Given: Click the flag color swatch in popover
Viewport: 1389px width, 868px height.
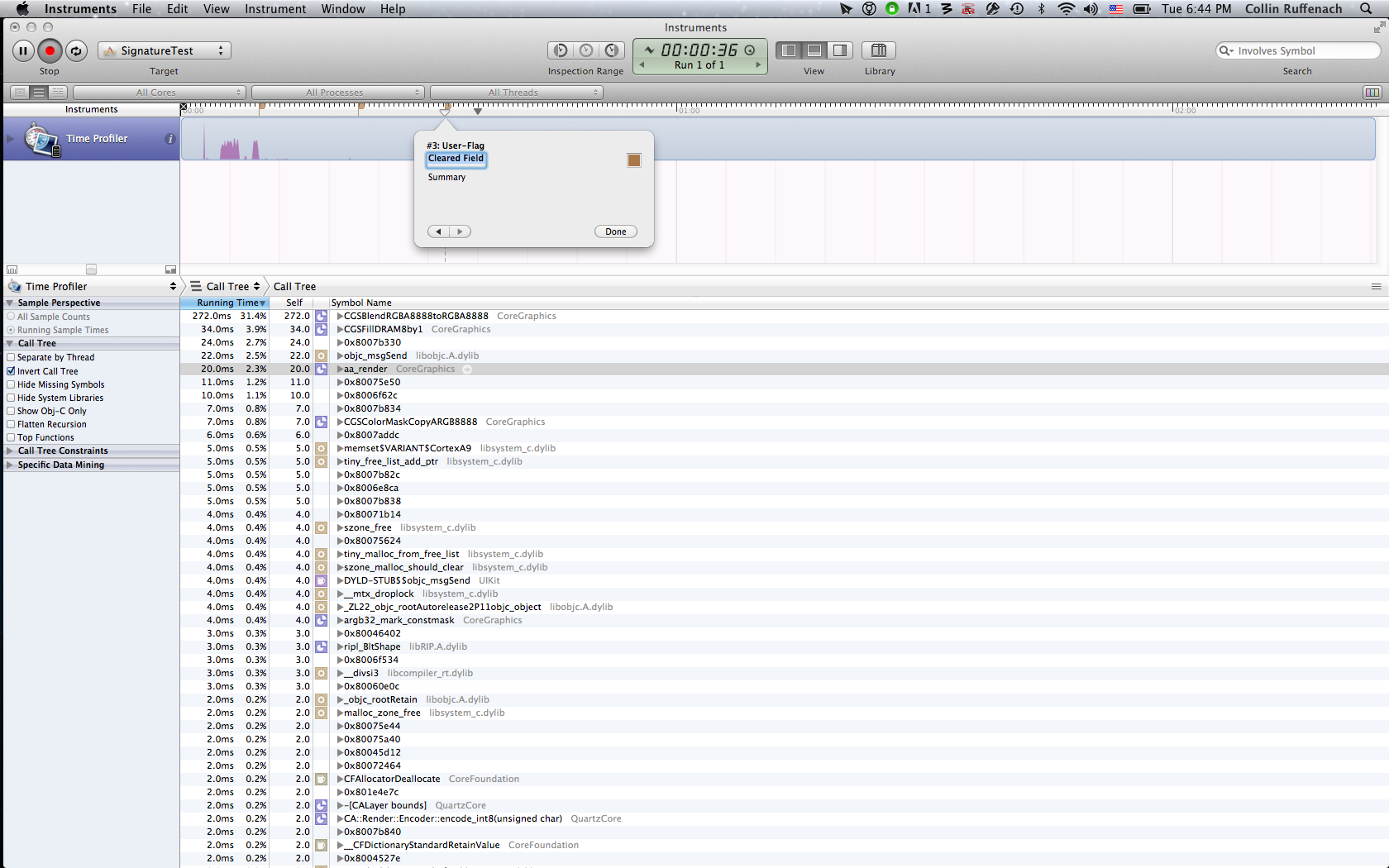Looking at the screenshot, I should [634, 160].
